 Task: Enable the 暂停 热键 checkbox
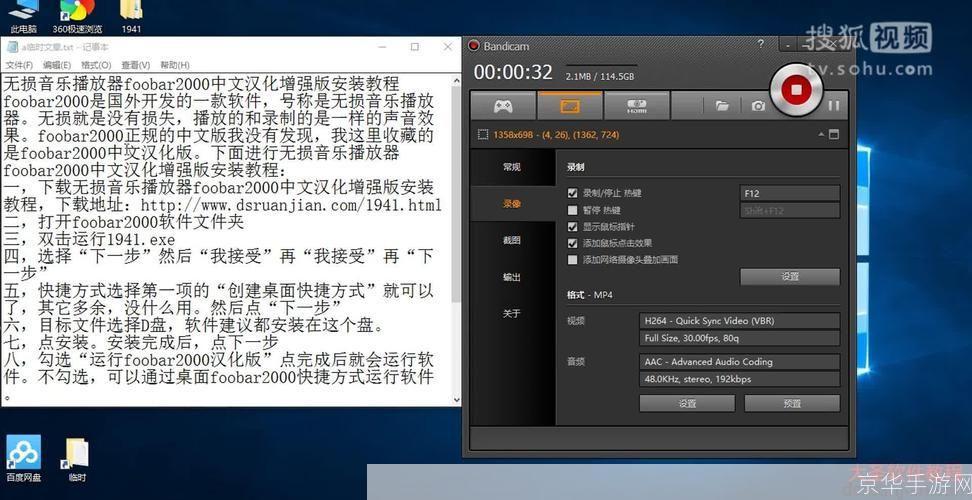(573, 210)
